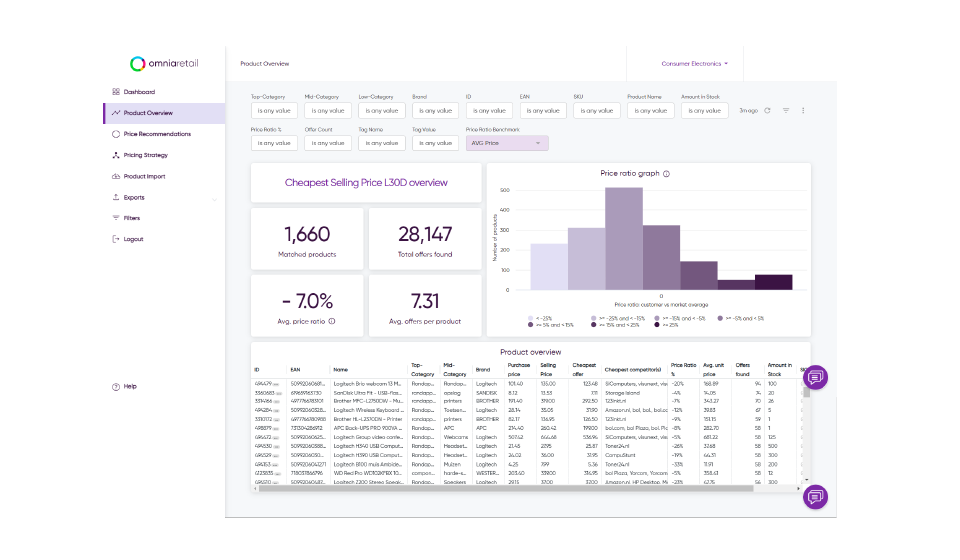Sort by Purchase price column header
This screenshot has width=960, height=560.
click(x=519, y=370)
